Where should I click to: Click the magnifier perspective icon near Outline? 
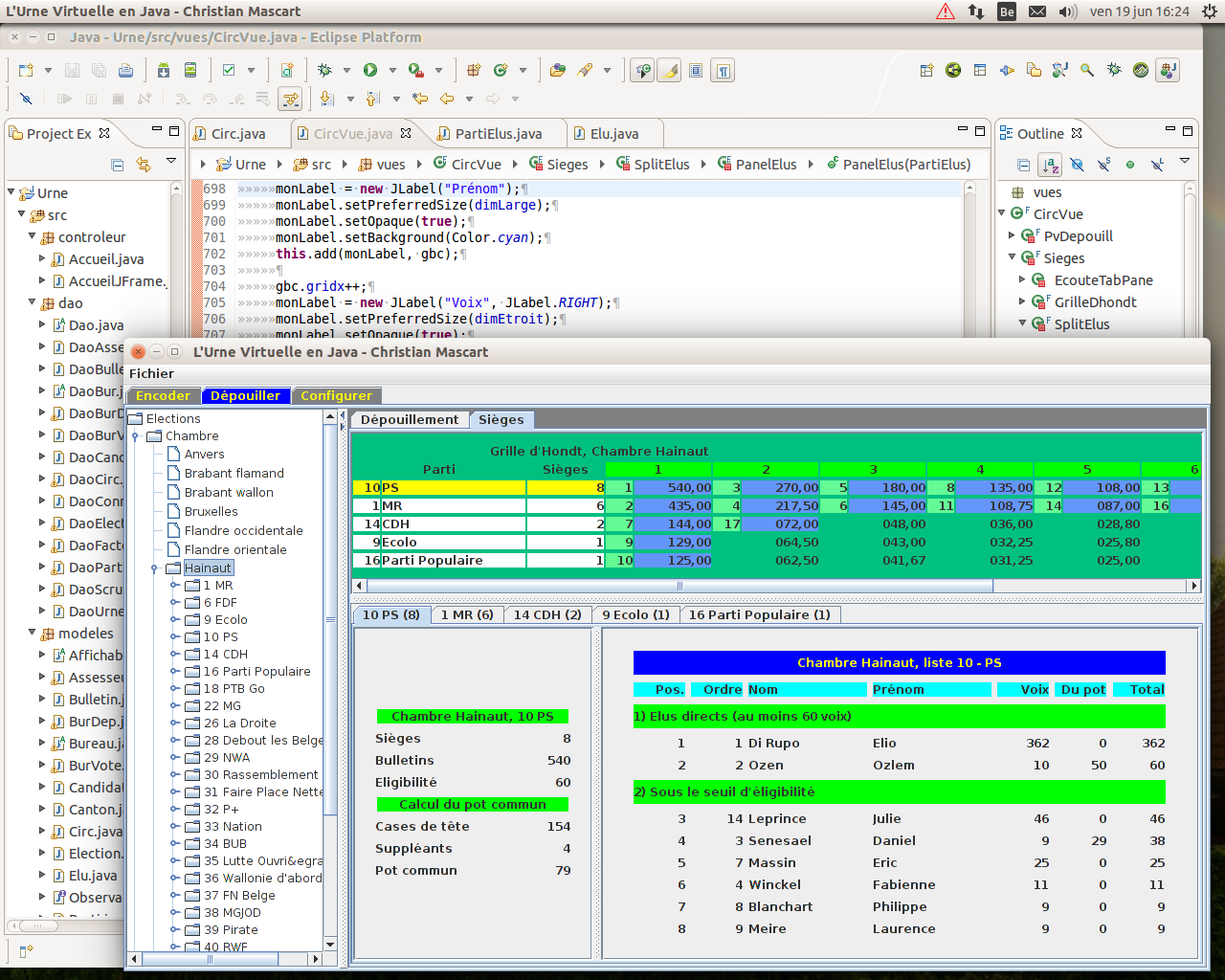(x=1087, y=71)
